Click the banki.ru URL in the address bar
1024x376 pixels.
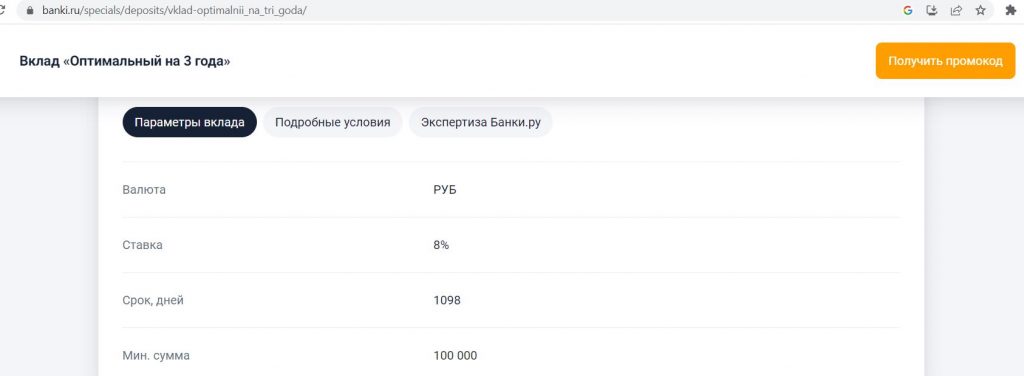[x=174, y=11]
